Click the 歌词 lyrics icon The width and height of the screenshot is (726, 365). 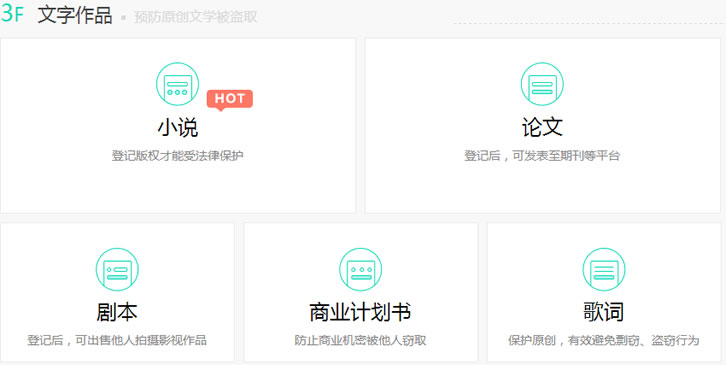[x=604, y=270]
